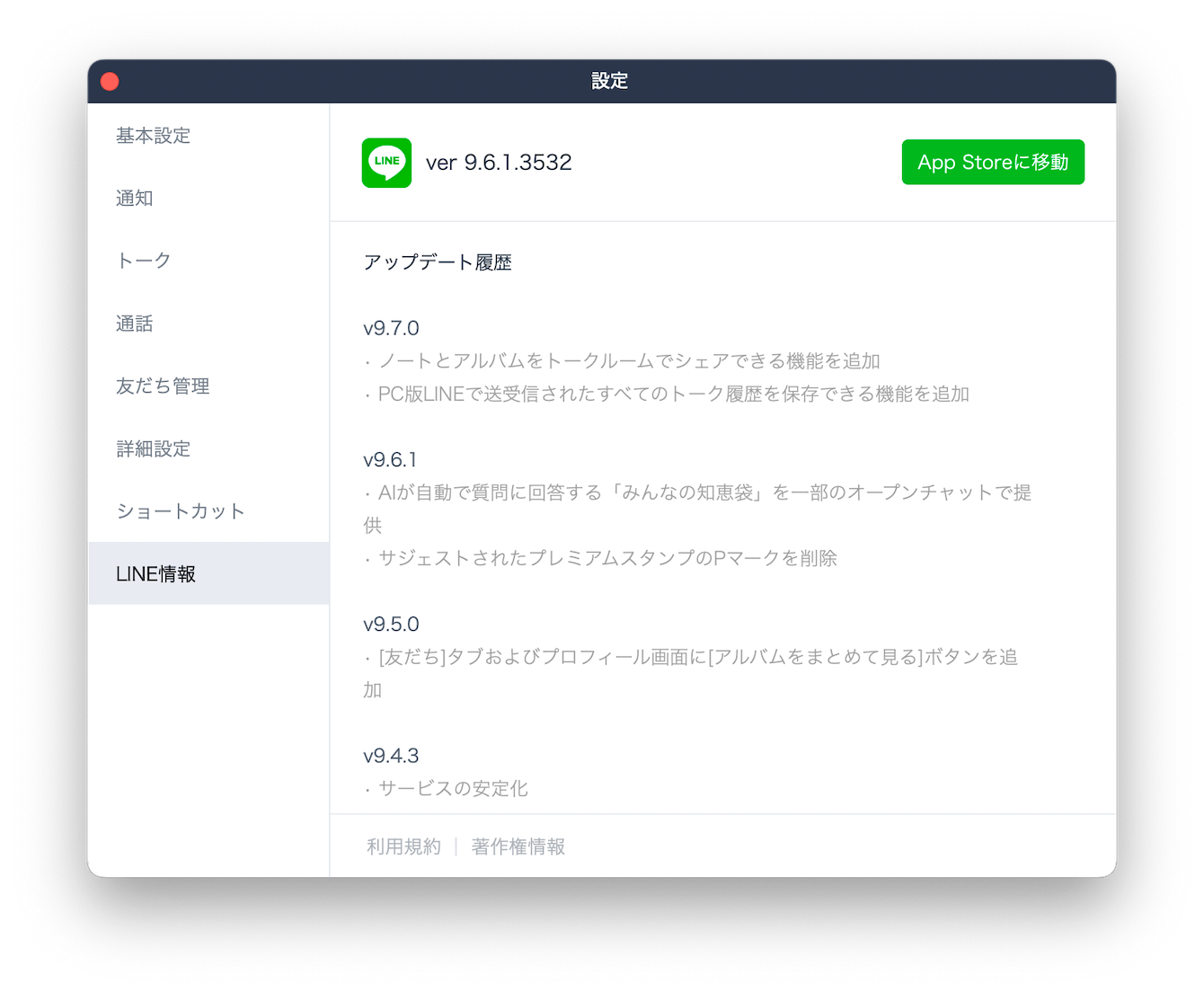The image size is (1204, 993).
Task: Click the 設定 window title
Action: [609, 81]
